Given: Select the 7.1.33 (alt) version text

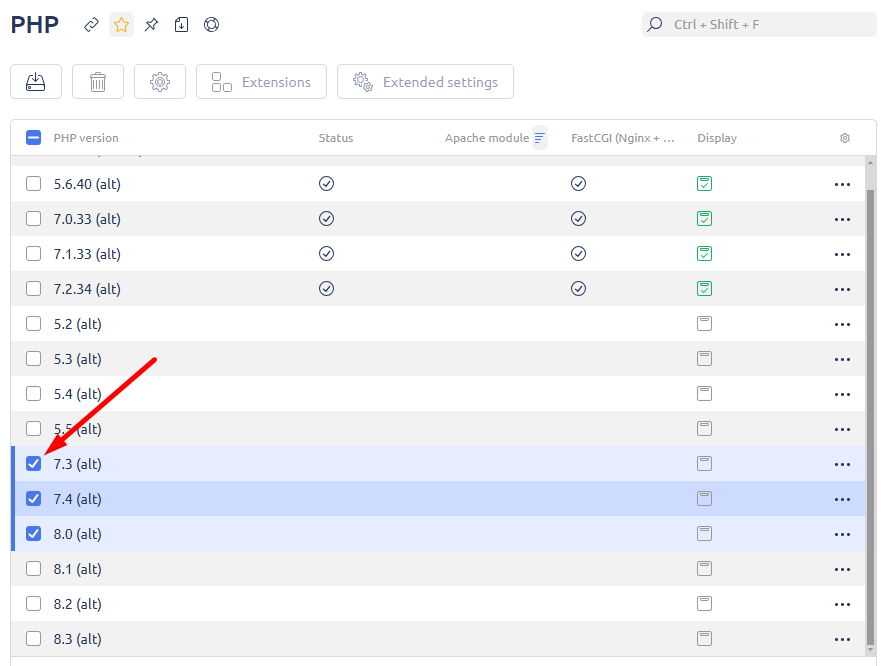Looking at the screenshot, I should 87,254.
